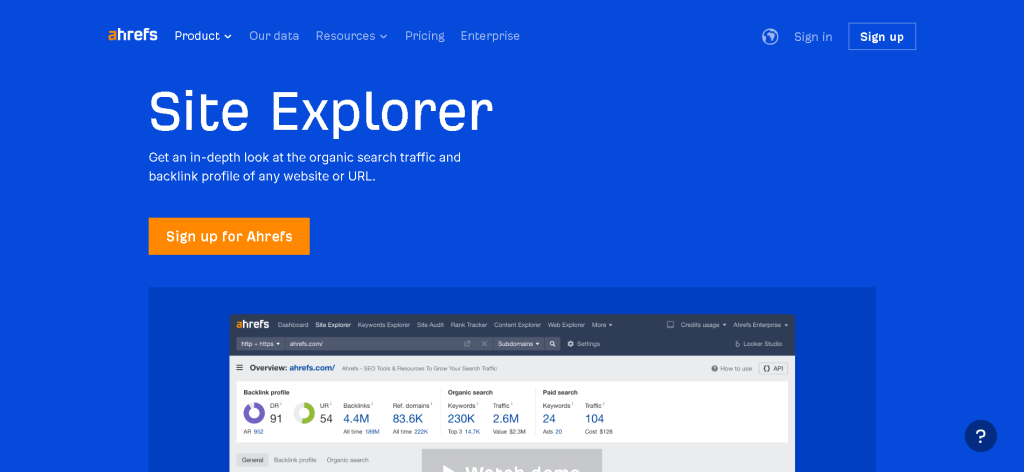Open http + https dropdown in demo

point(260,343)
